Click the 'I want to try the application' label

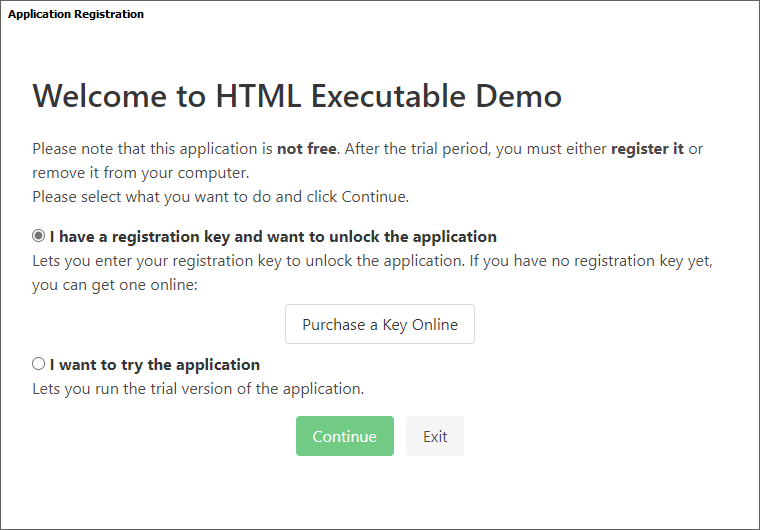coord(155,364)
